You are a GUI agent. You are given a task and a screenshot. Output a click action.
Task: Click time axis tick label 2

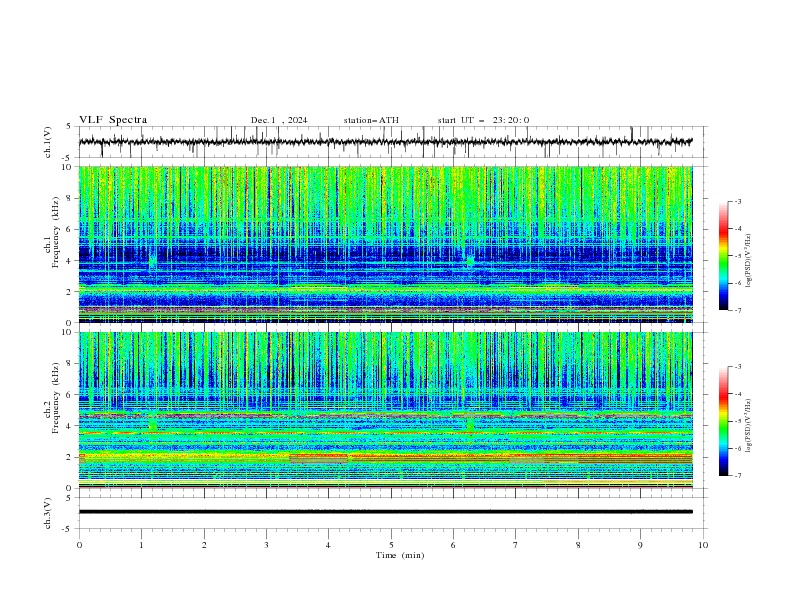point(204,545)
